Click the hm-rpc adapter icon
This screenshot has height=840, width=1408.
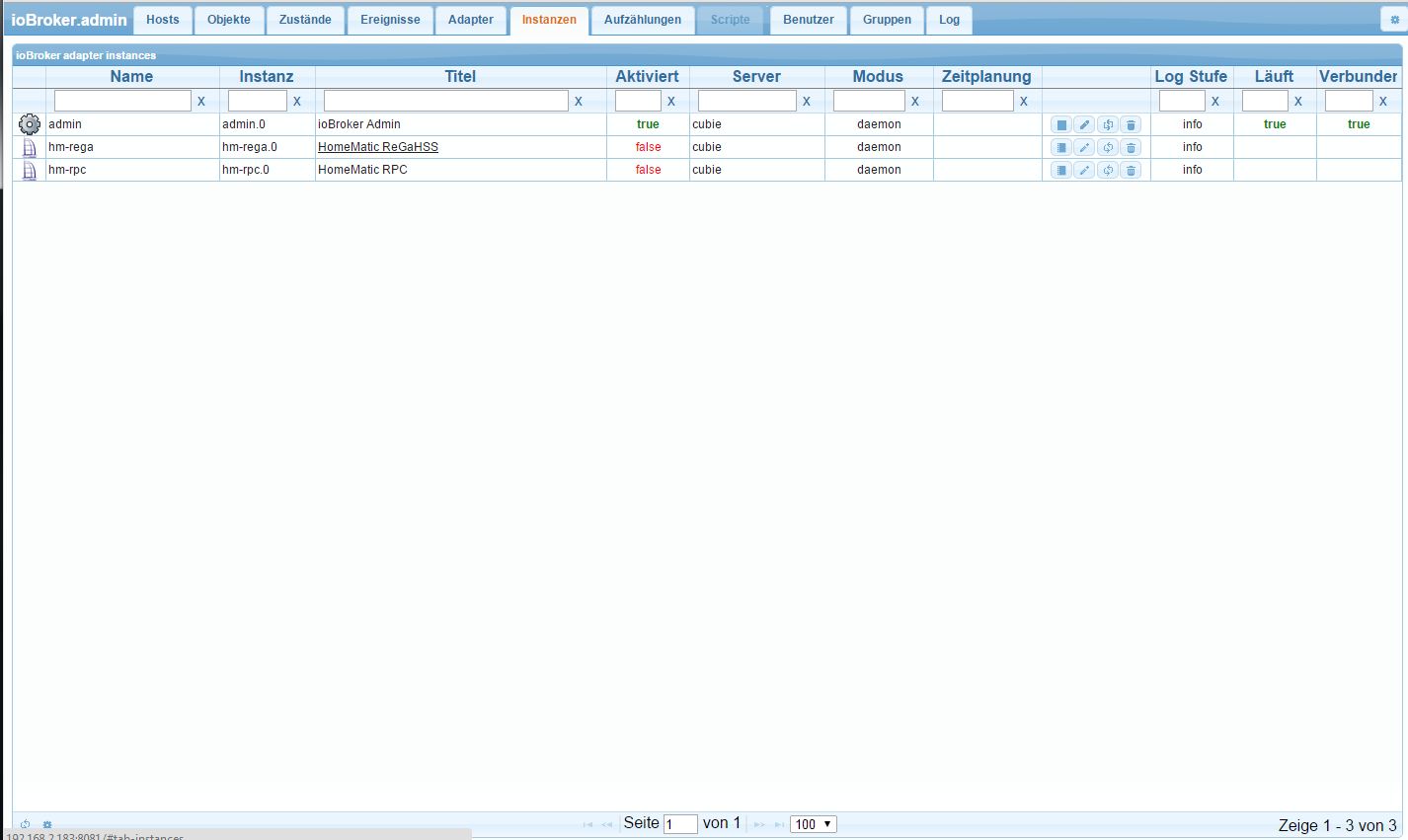pyautogui.click(x=30, y=170)
